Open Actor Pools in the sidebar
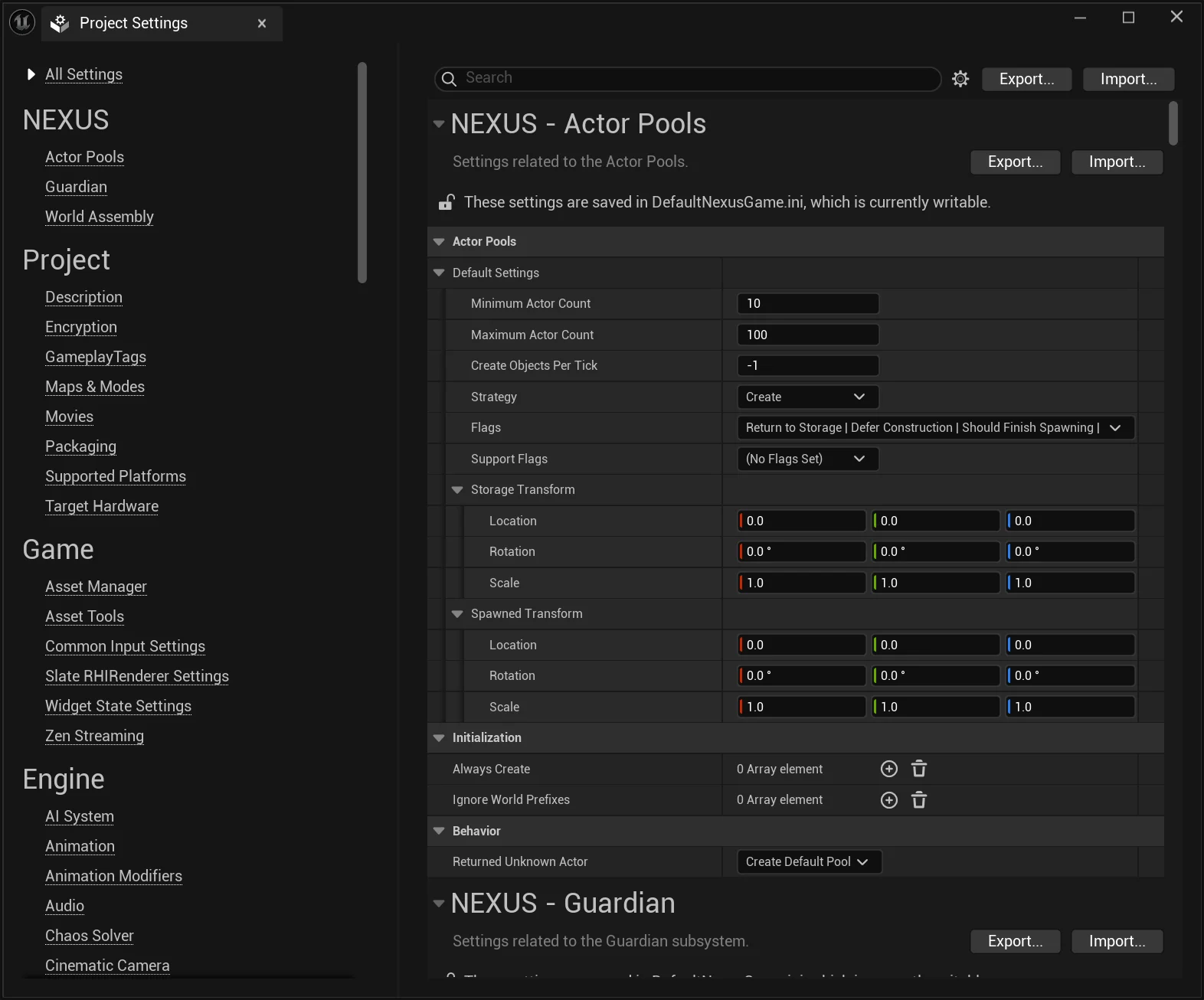This screenshot has height=1000, width=1204. [84, 157]
